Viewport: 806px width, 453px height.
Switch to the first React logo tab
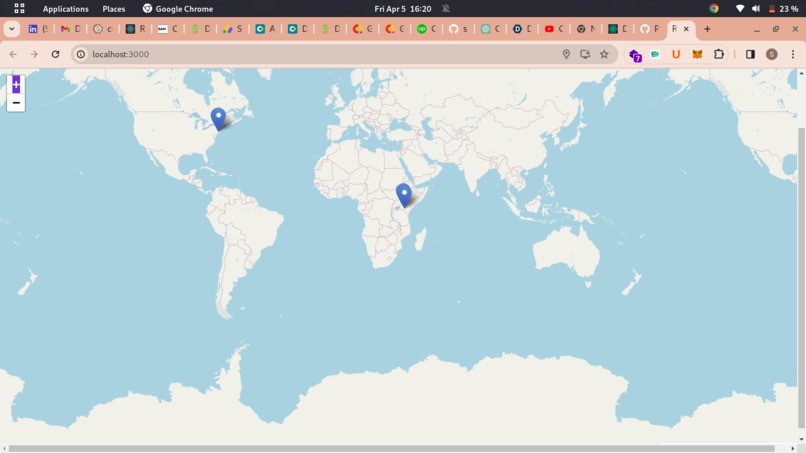135,29
